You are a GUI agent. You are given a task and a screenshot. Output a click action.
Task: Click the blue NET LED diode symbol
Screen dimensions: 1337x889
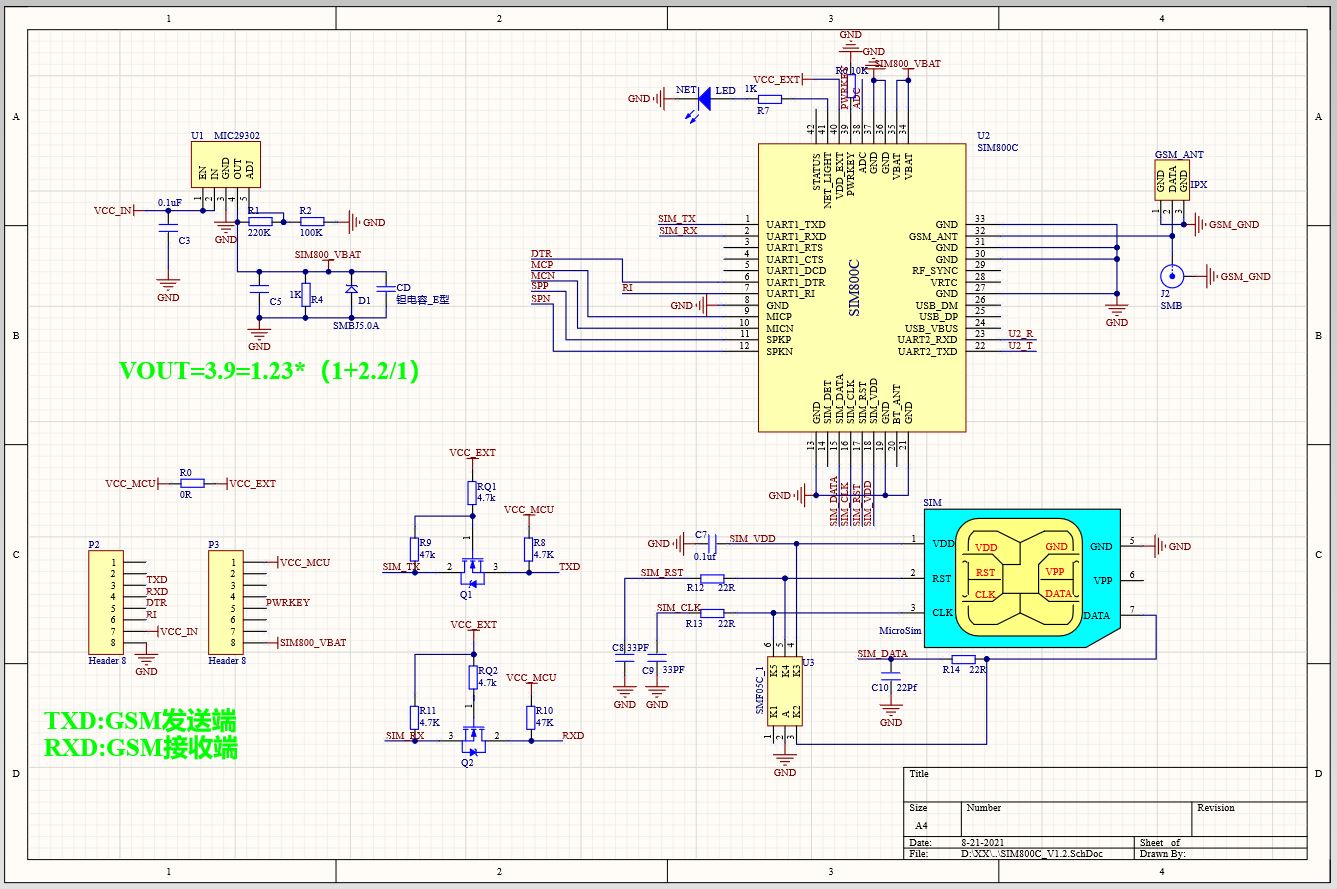coord(704,98)
